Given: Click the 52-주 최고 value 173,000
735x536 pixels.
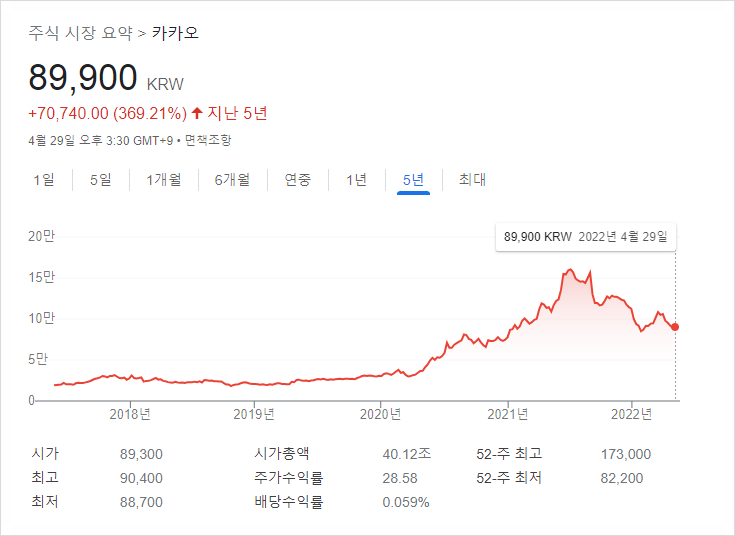Looking at the screenshot, I should pyautogui.click(x=626, y=454).
